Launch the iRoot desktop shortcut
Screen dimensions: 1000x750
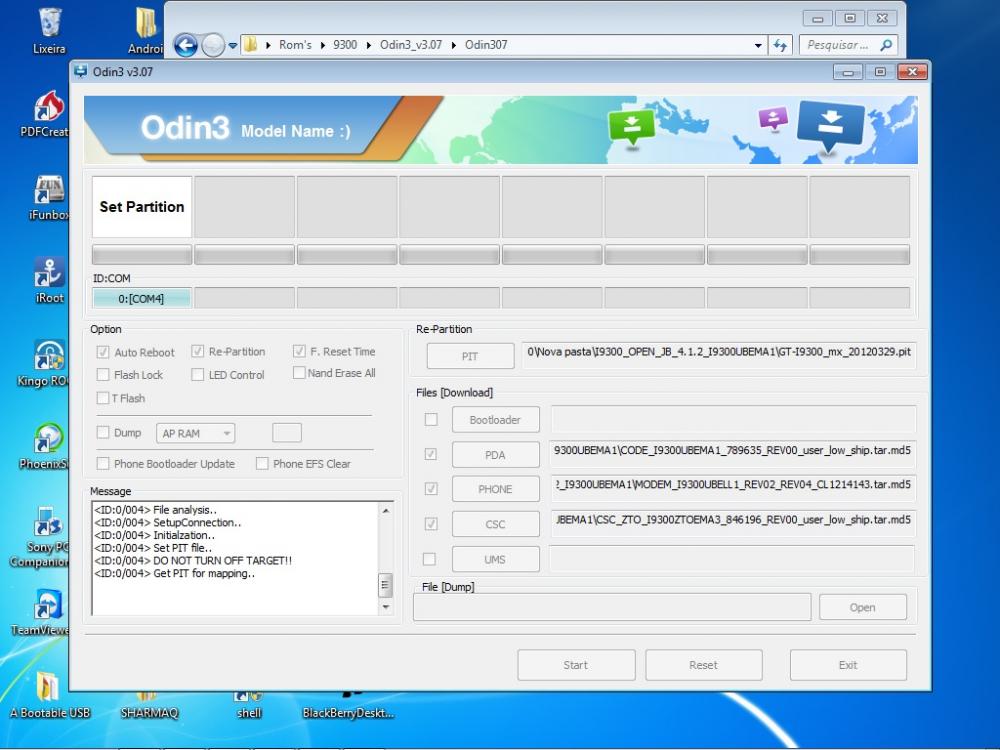pyautogui.click(x=49, y=279)
